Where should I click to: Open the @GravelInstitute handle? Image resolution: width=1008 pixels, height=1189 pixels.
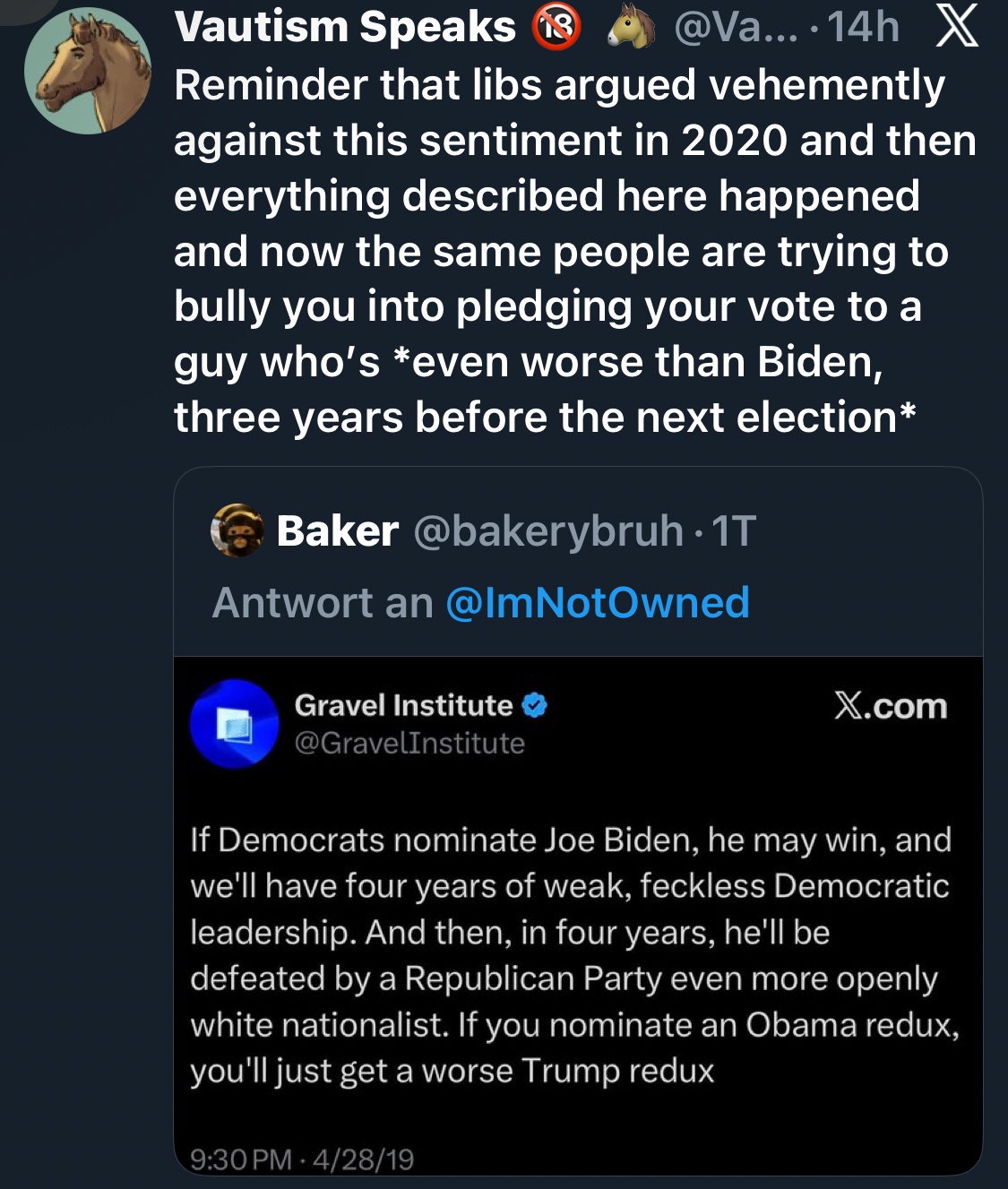click(x=409, y=743)
